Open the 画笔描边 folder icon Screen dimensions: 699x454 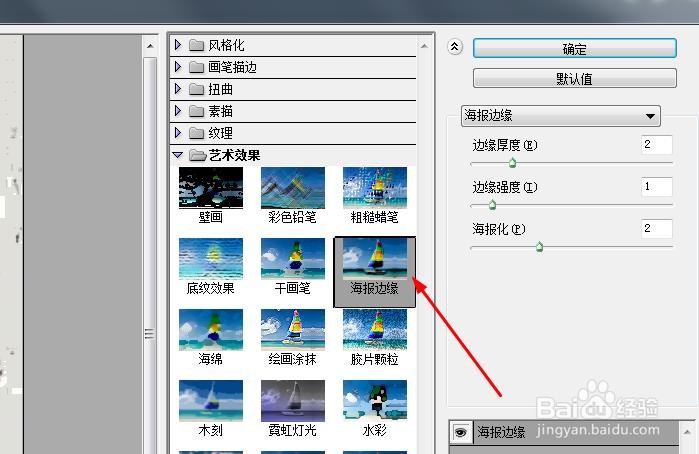pos(196,67)
